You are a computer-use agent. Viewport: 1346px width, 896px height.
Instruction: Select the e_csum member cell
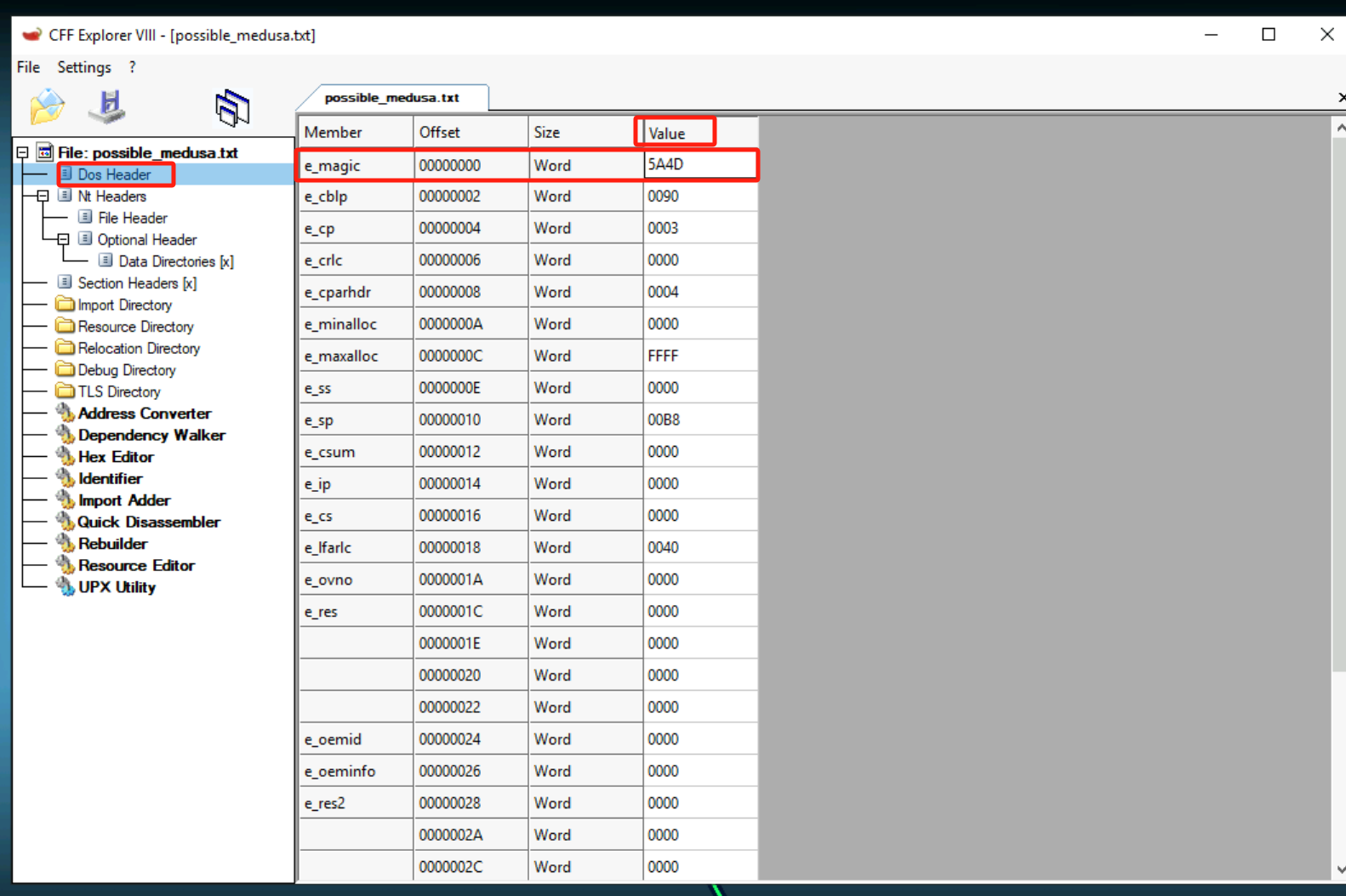(x=356, y=452)
